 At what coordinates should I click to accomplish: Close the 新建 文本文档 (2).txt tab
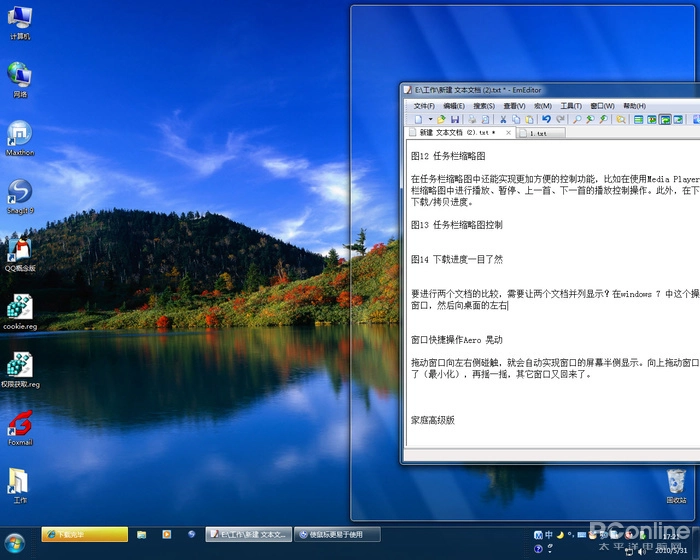coord(510,133)
